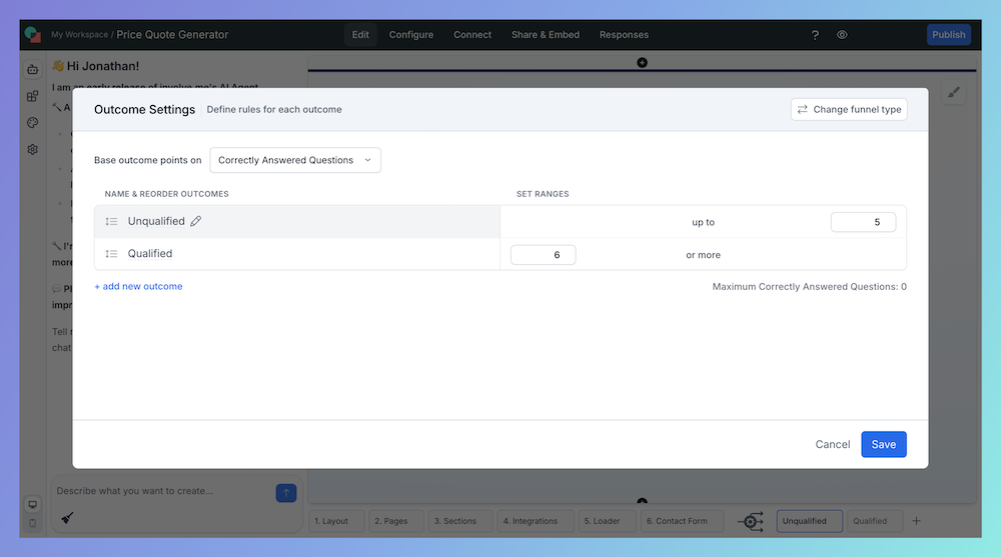Click the plus icon above the canvas
The image size is (1001, 557).
tap(642, 63)
